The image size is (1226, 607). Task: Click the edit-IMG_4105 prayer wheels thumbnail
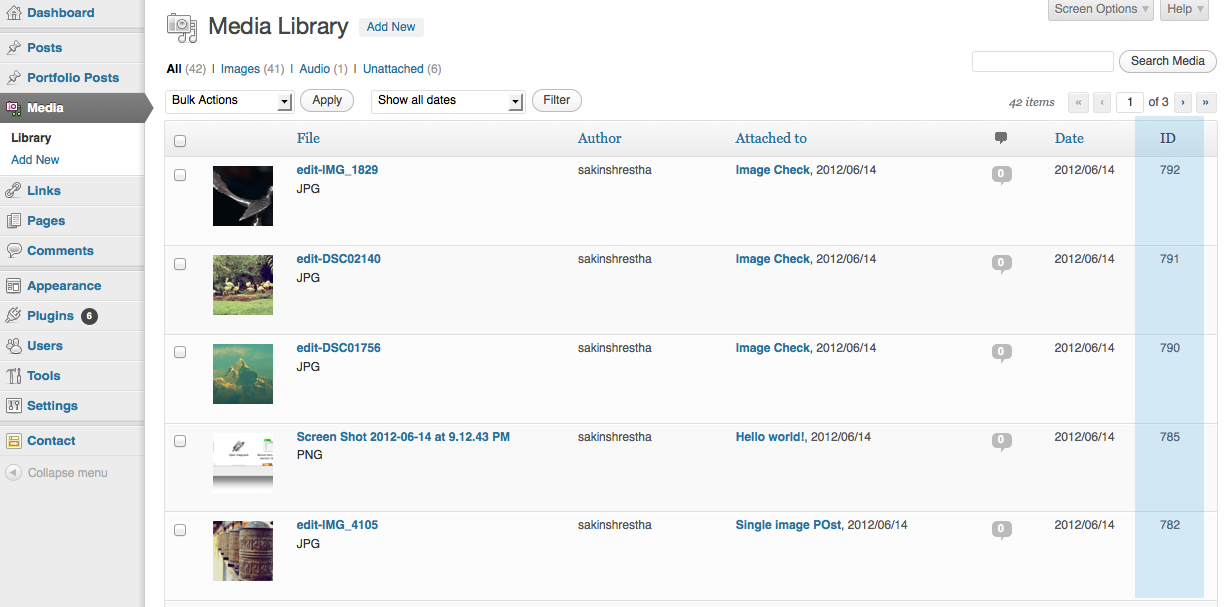coord(243,551)
